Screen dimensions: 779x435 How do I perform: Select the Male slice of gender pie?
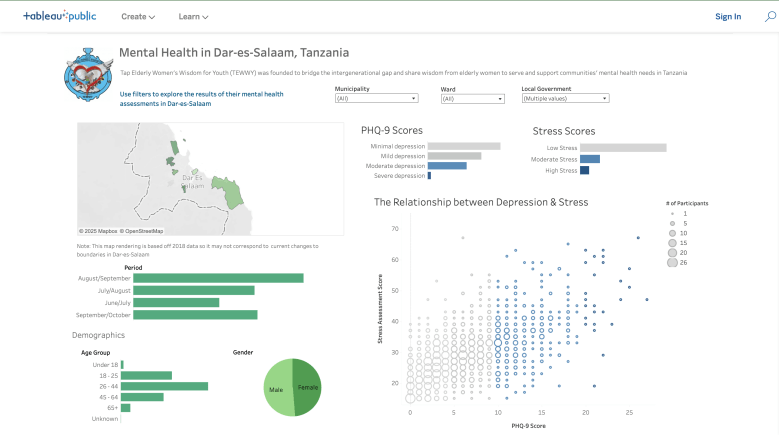[x=277, y=387]
